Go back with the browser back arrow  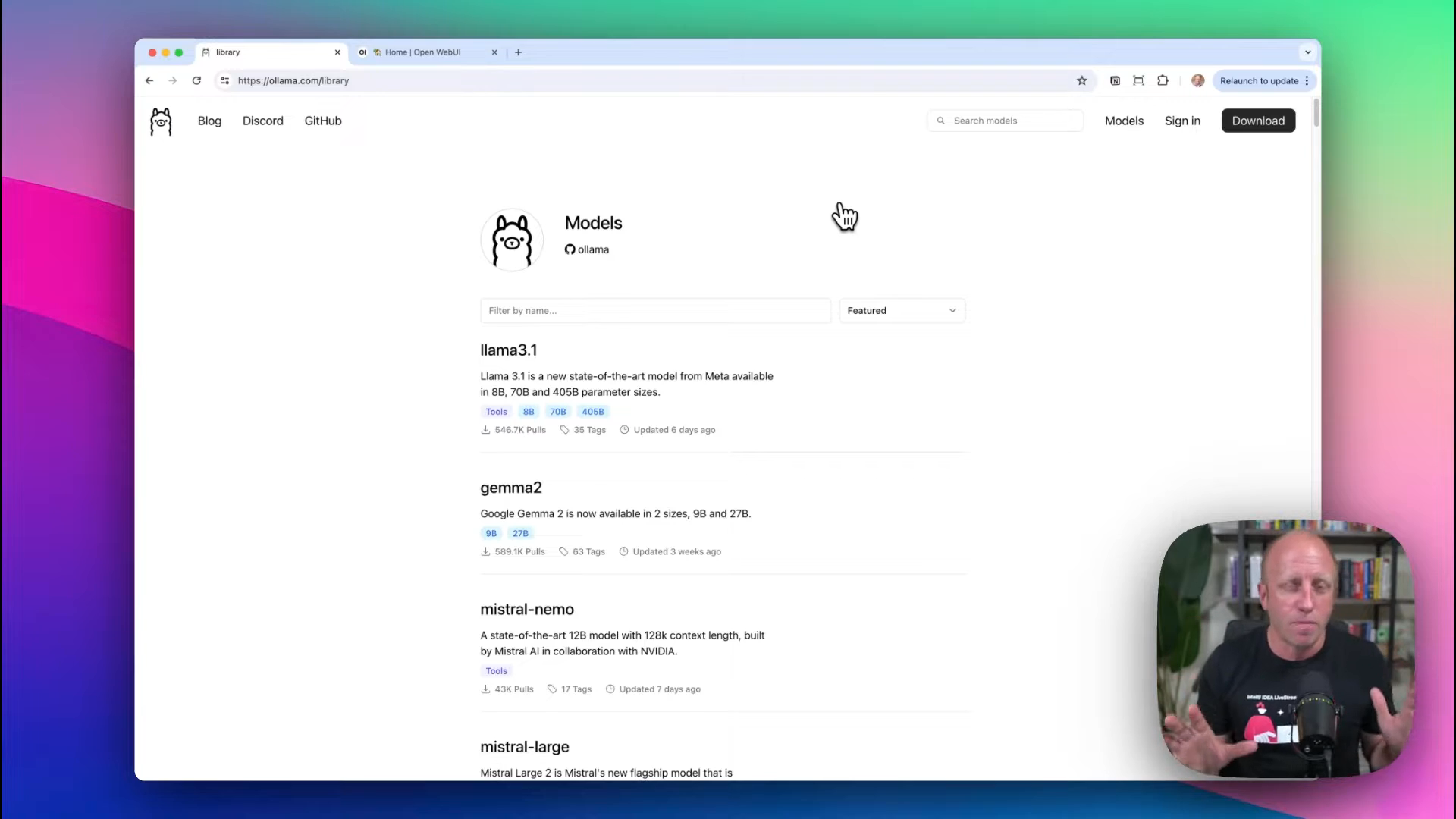[149, 81]
